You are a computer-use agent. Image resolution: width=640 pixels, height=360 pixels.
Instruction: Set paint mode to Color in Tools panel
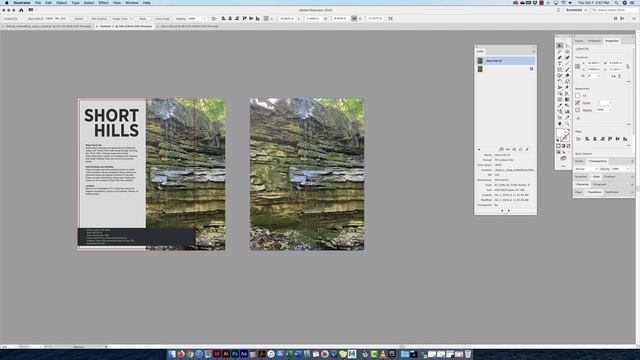click(558, 146)
